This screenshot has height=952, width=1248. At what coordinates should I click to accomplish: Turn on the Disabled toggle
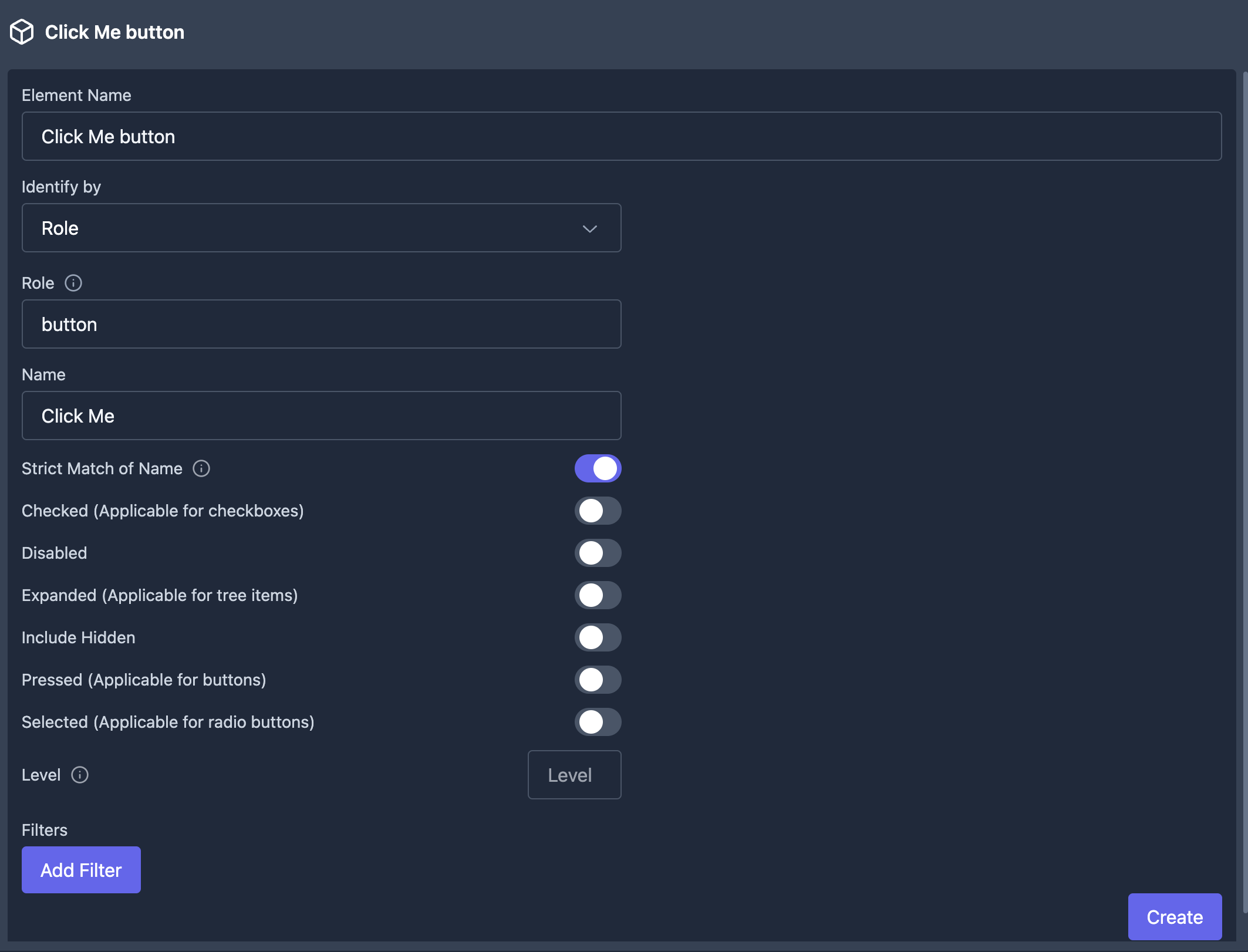598,553
